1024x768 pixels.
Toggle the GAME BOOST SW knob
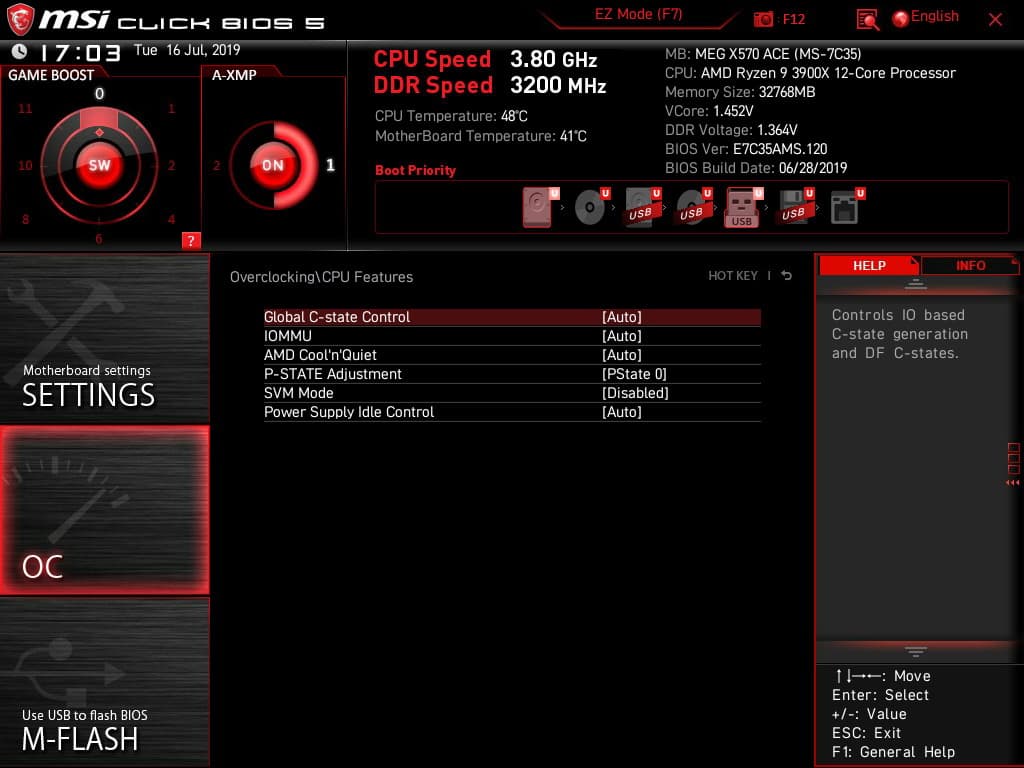click(x=99, y=165)
